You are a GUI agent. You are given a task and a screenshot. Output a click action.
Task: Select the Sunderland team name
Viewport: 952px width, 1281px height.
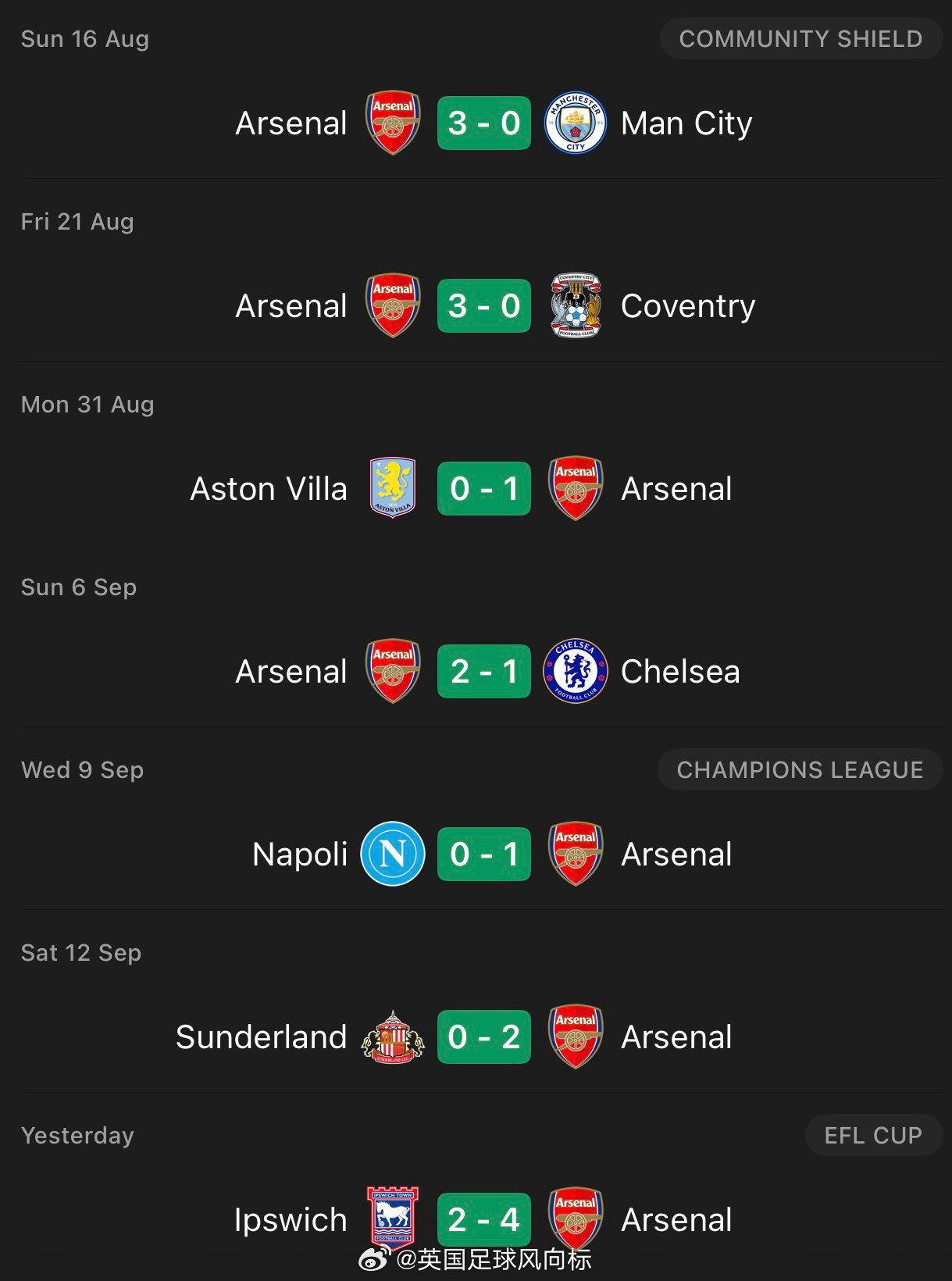[261, 1037]
